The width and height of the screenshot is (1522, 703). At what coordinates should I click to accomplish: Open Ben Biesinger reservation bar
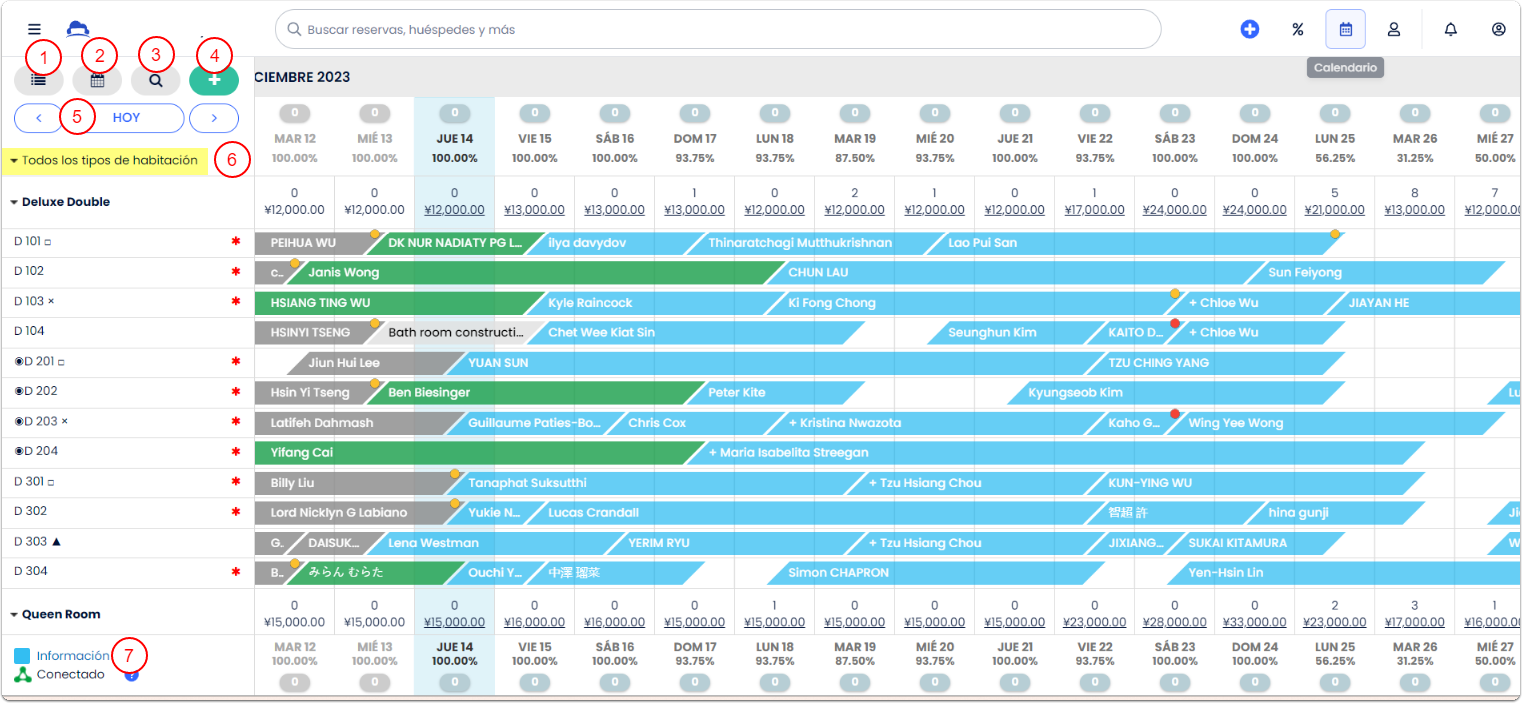point(540,393)
